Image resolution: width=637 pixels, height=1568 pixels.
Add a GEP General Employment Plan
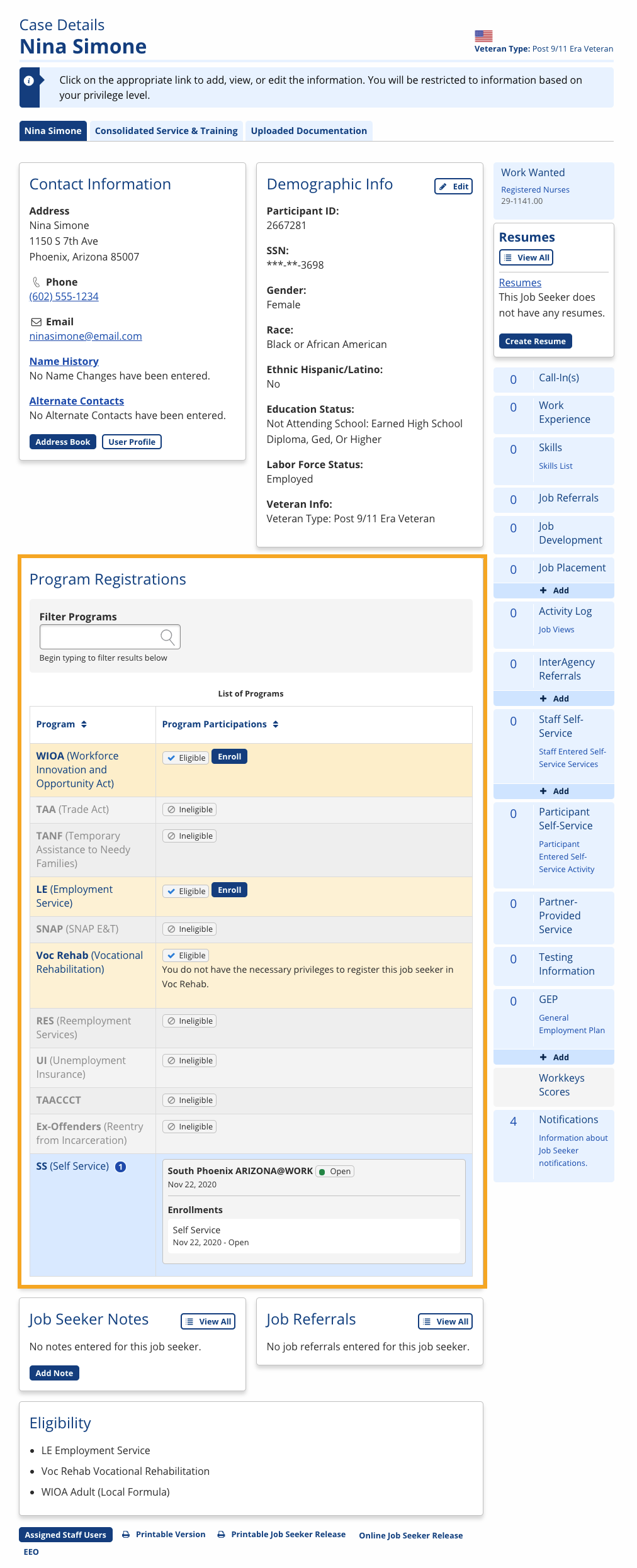click(554, 1057)
